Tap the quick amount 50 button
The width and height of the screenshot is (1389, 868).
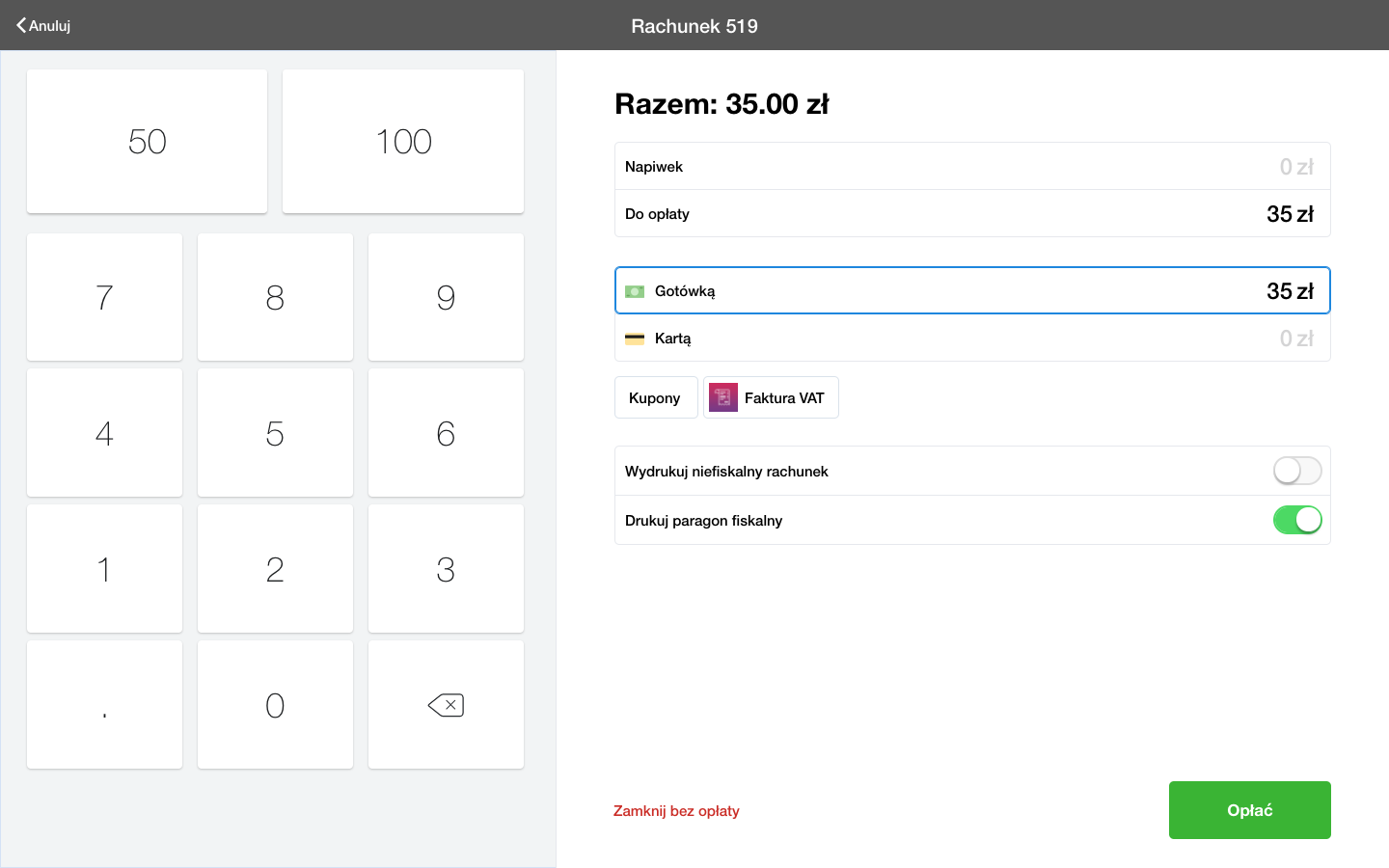point(147,142)
